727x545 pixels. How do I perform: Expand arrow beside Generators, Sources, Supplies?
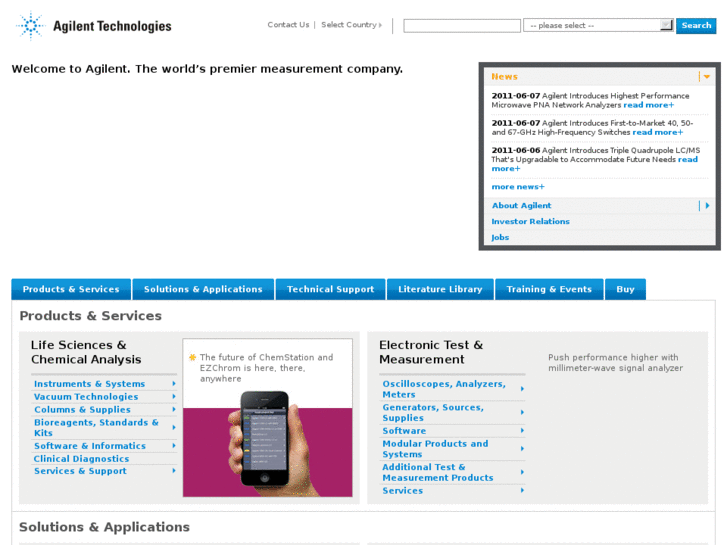(522, 412)
